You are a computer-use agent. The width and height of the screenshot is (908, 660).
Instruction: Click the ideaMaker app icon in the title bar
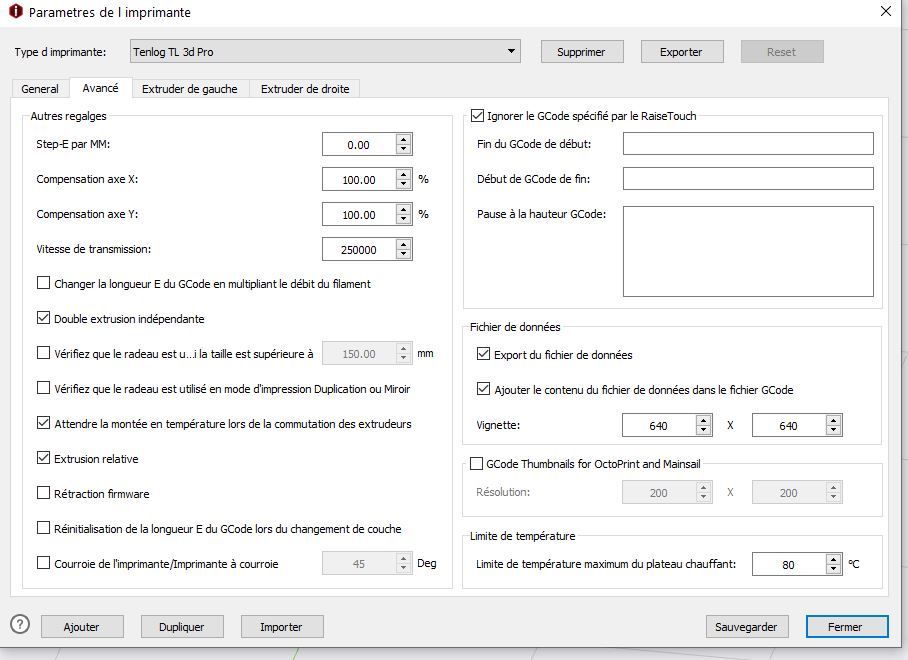pos(16,11)
